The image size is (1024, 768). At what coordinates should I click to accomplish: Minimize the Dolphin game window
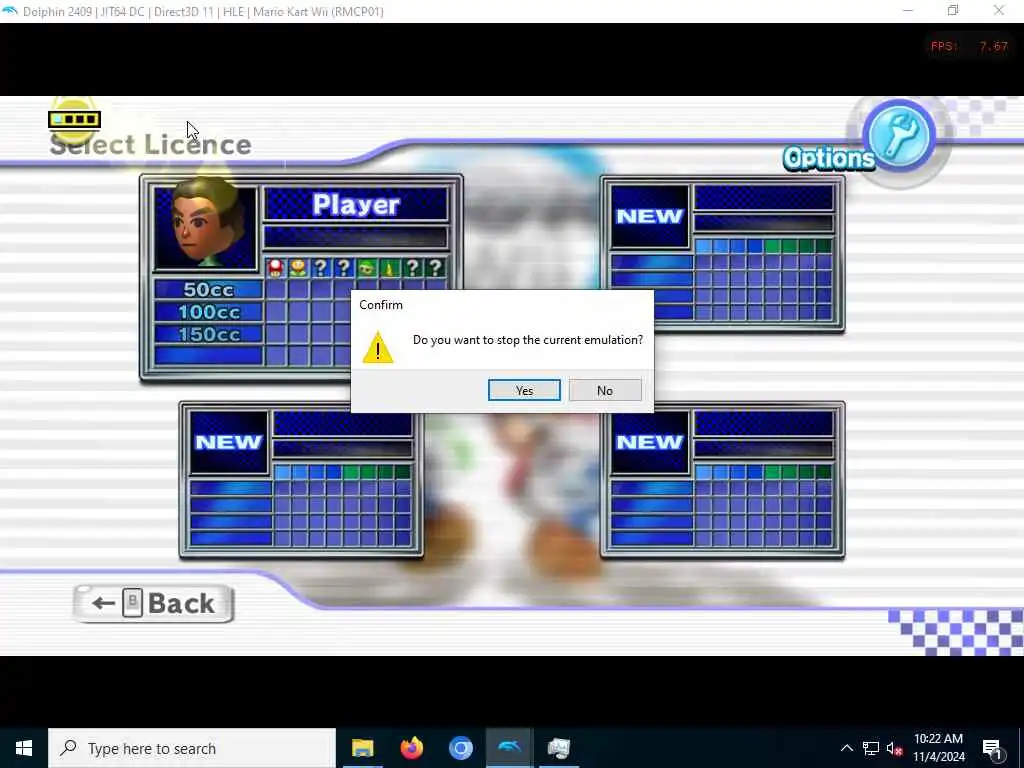pos(908,10)
